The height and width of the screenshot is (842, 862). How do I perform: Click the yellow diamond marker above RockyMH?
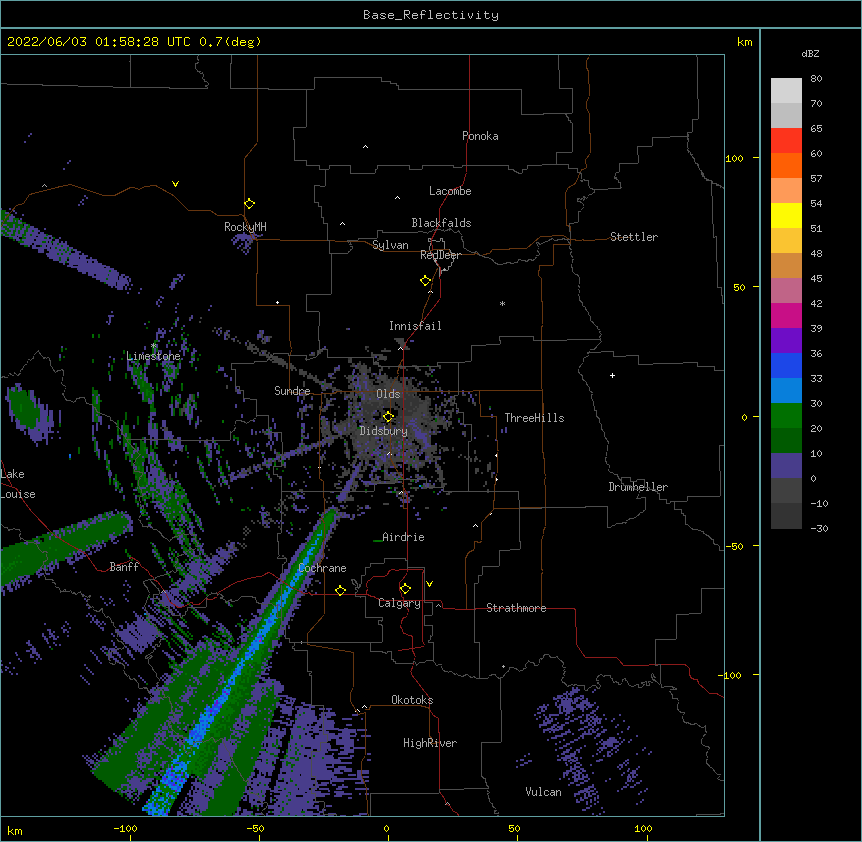pyautogui.click(x=249, y=204)
